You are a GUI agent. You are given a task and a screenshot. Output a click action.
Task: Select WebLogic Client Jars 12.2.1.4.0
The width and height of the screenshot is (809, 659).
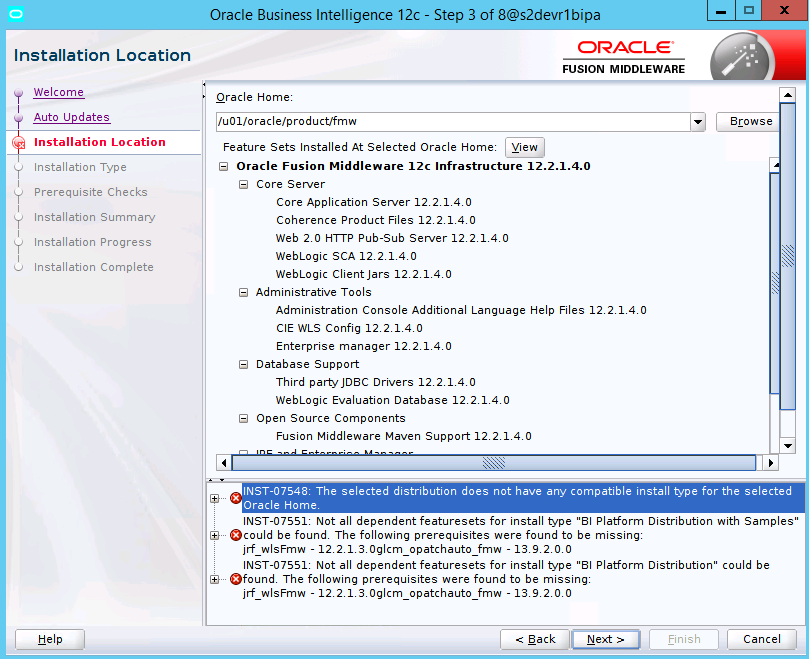(364, 275)
